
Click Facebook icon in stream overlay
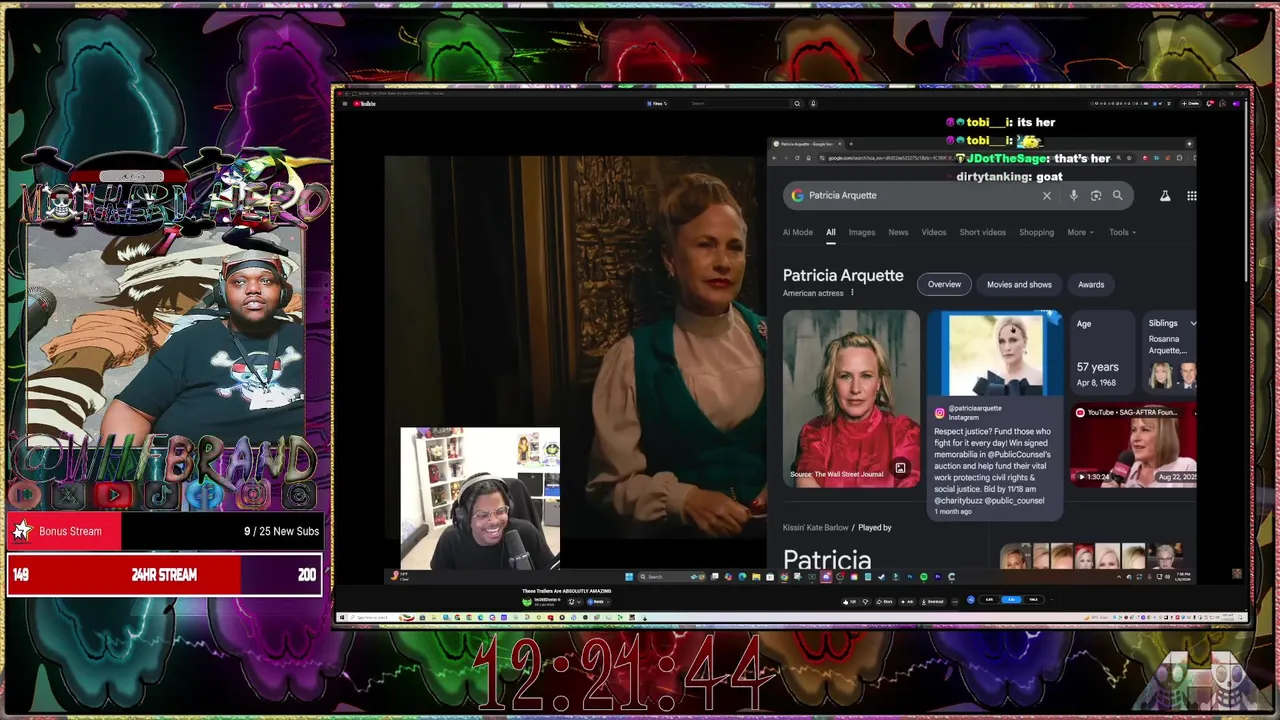point(207,494)
